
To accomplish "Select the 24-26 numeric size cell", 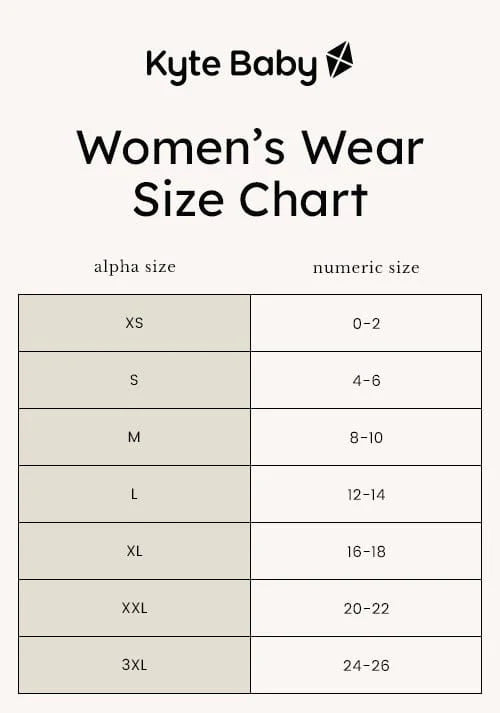I will [x=366, y=665].
